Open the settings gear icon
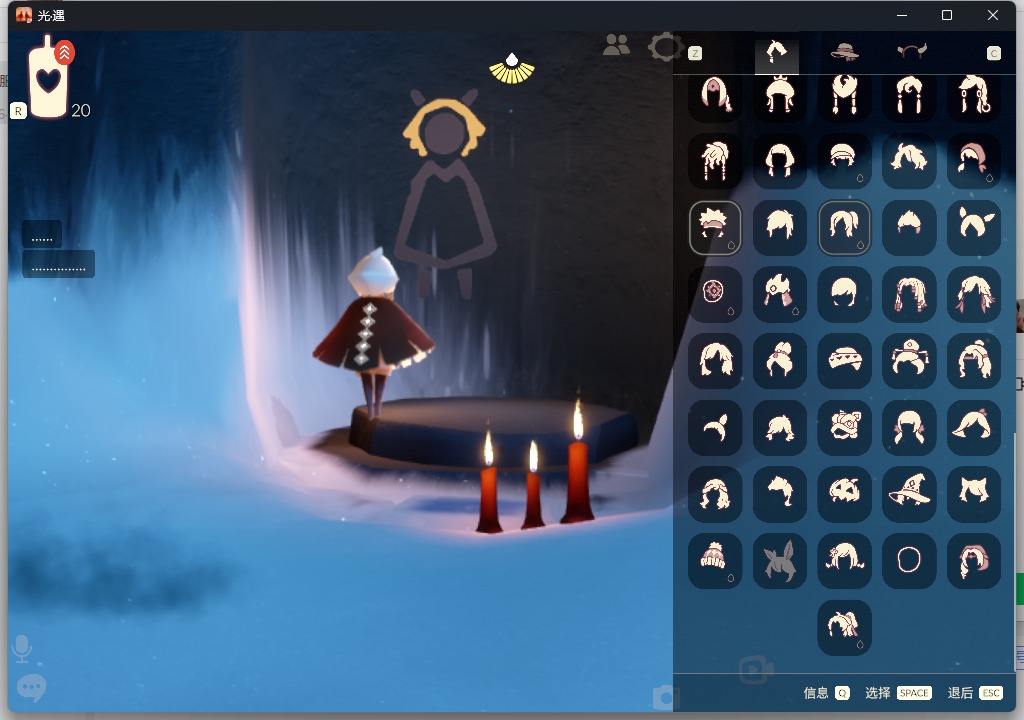1024x720 pixels. coord(665,47)
